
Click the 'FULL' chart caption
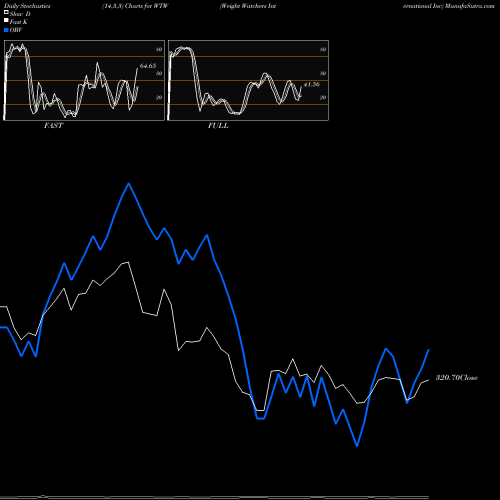(218, 126)
